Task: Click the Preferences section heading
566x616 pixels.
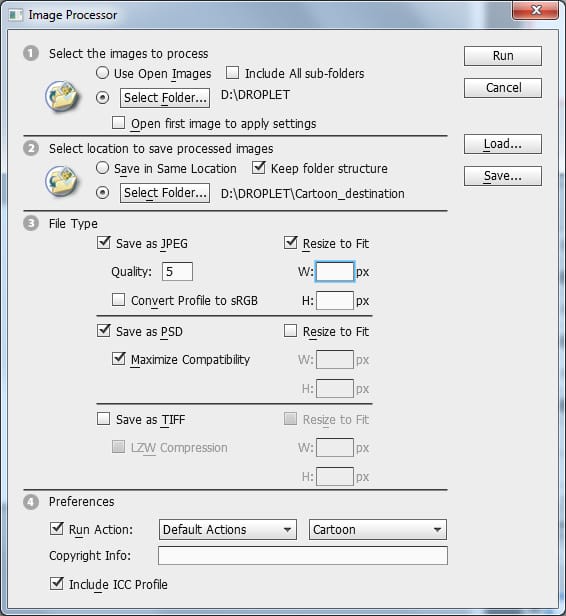Action: (82, 502)
